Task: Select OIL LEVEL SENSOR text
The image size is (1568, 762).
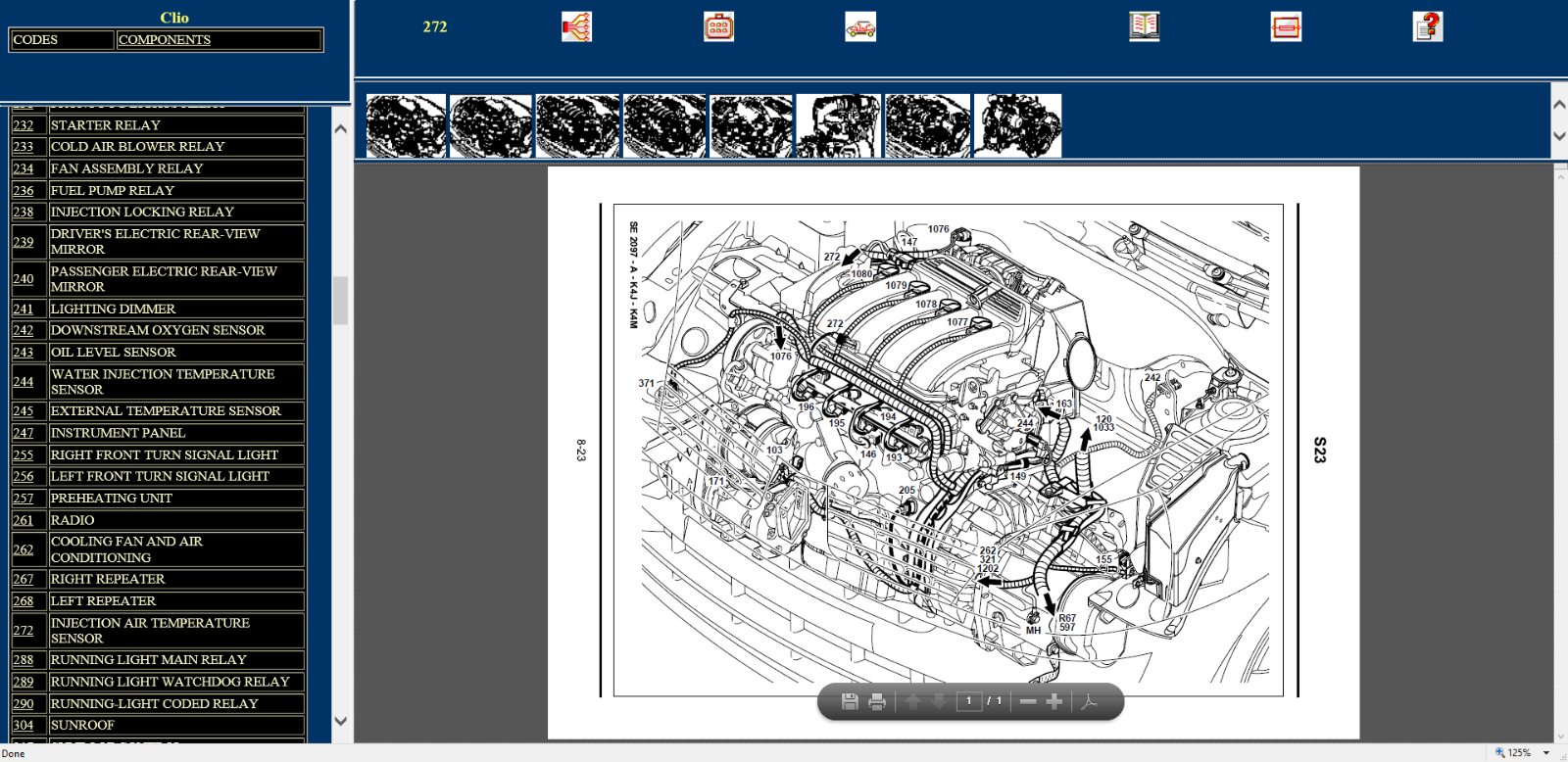Action: (x=113, y=352)
